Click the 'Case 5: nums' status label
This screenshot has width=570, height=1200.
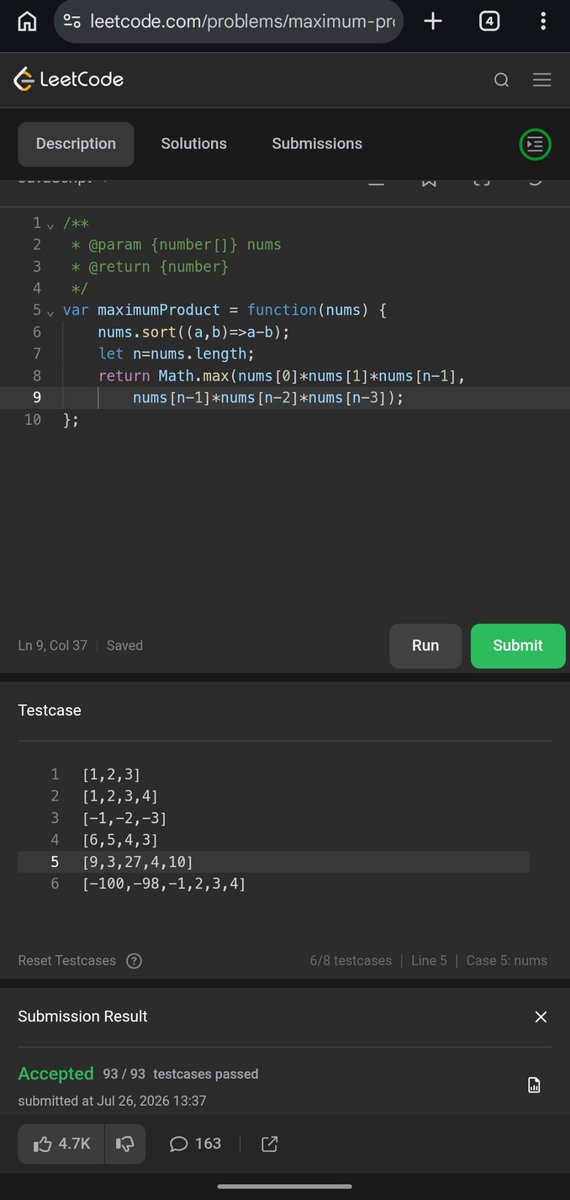(507, 961)
